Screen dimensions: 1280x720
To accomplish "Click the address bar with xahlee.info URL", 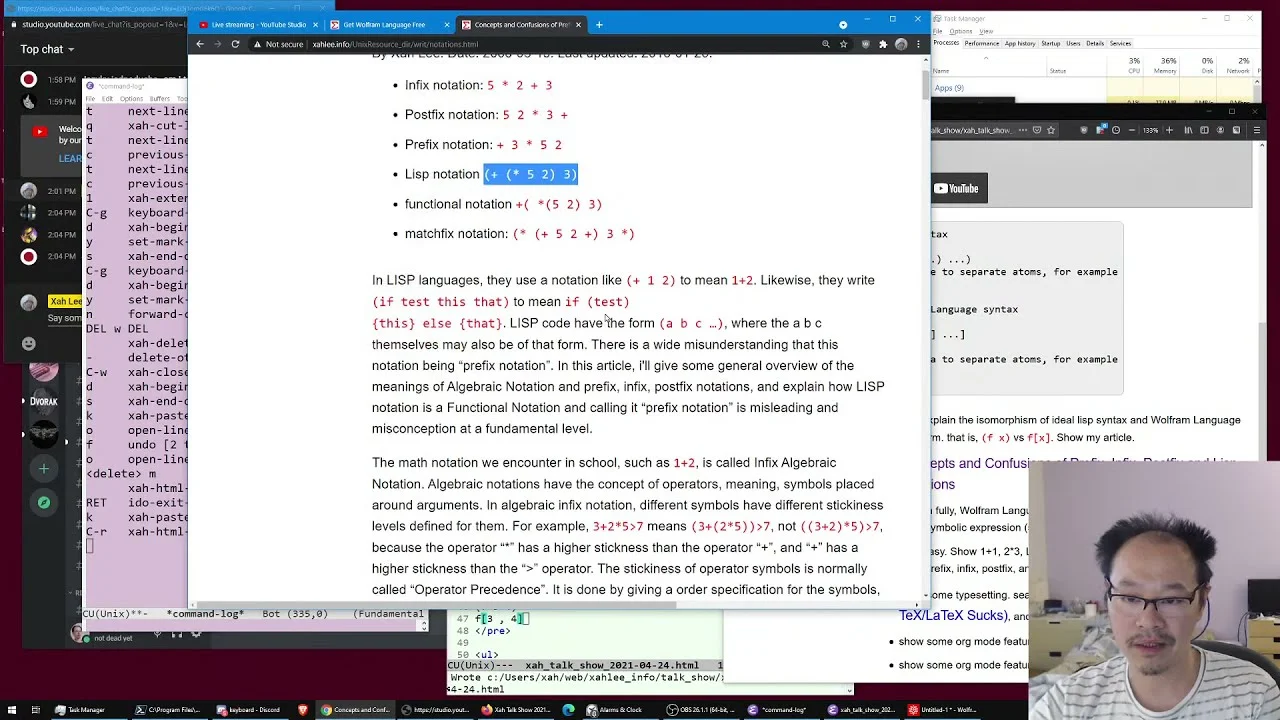I will tap(530, 44).
